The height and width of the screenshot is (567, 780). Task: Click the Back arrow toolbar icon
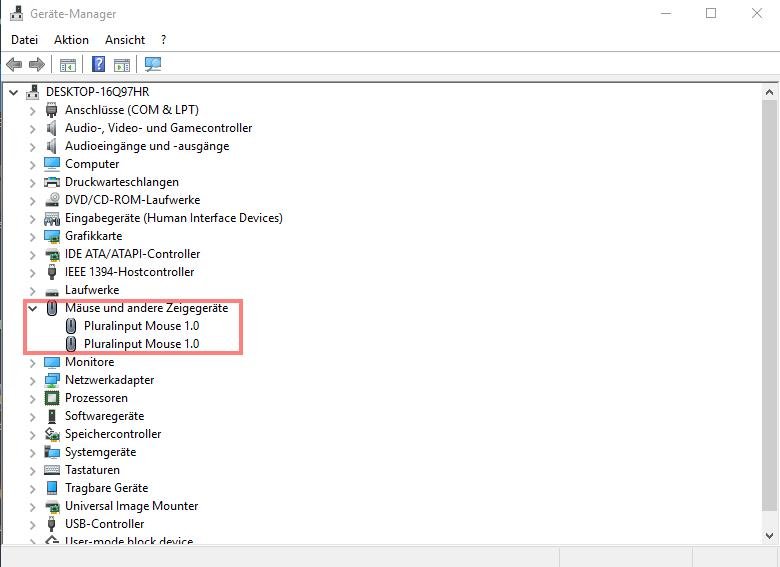pos(14,64)
